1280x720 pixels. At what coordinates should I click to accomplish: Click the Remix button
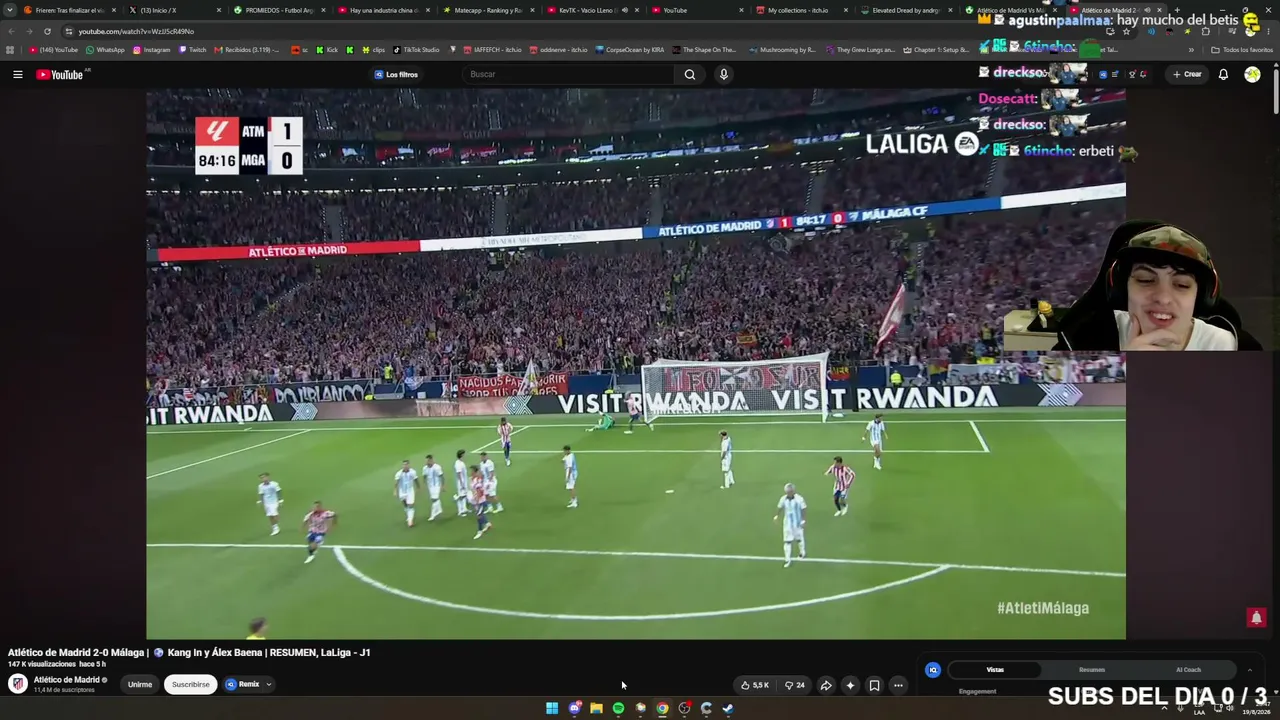(242, 685)
